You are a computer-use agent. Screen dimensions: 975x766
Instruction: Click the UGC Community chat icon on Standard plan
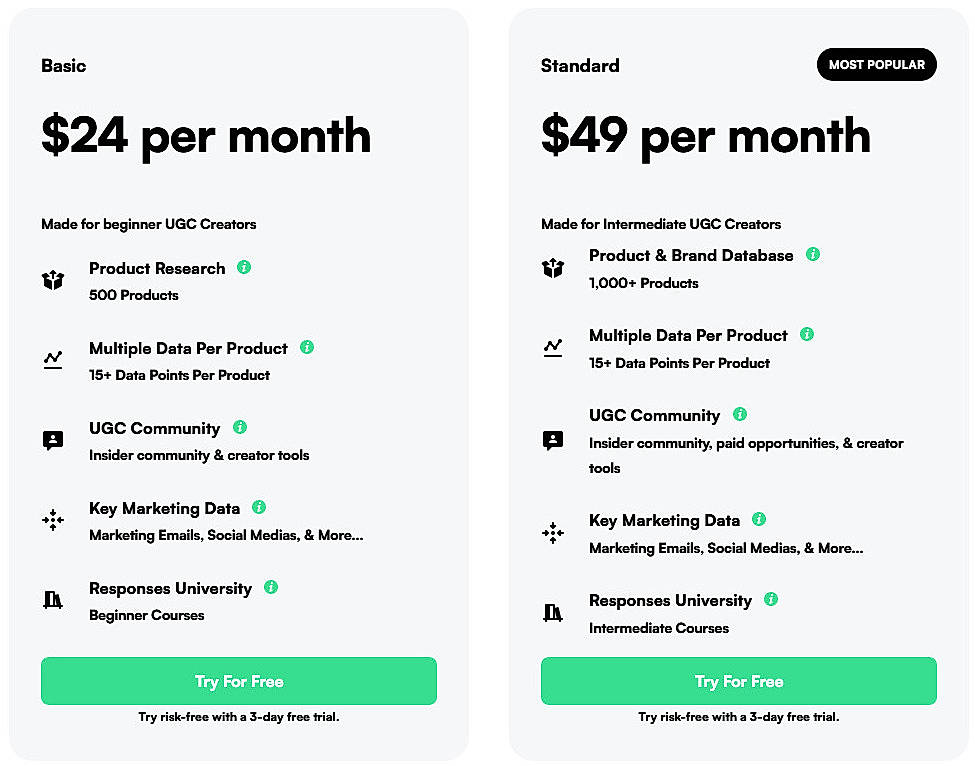(553, 440)
